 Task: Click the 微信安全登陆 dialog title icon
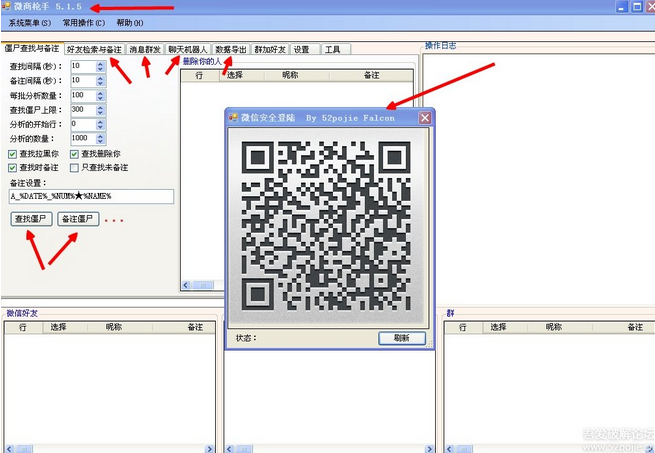[x=233, y=118]
